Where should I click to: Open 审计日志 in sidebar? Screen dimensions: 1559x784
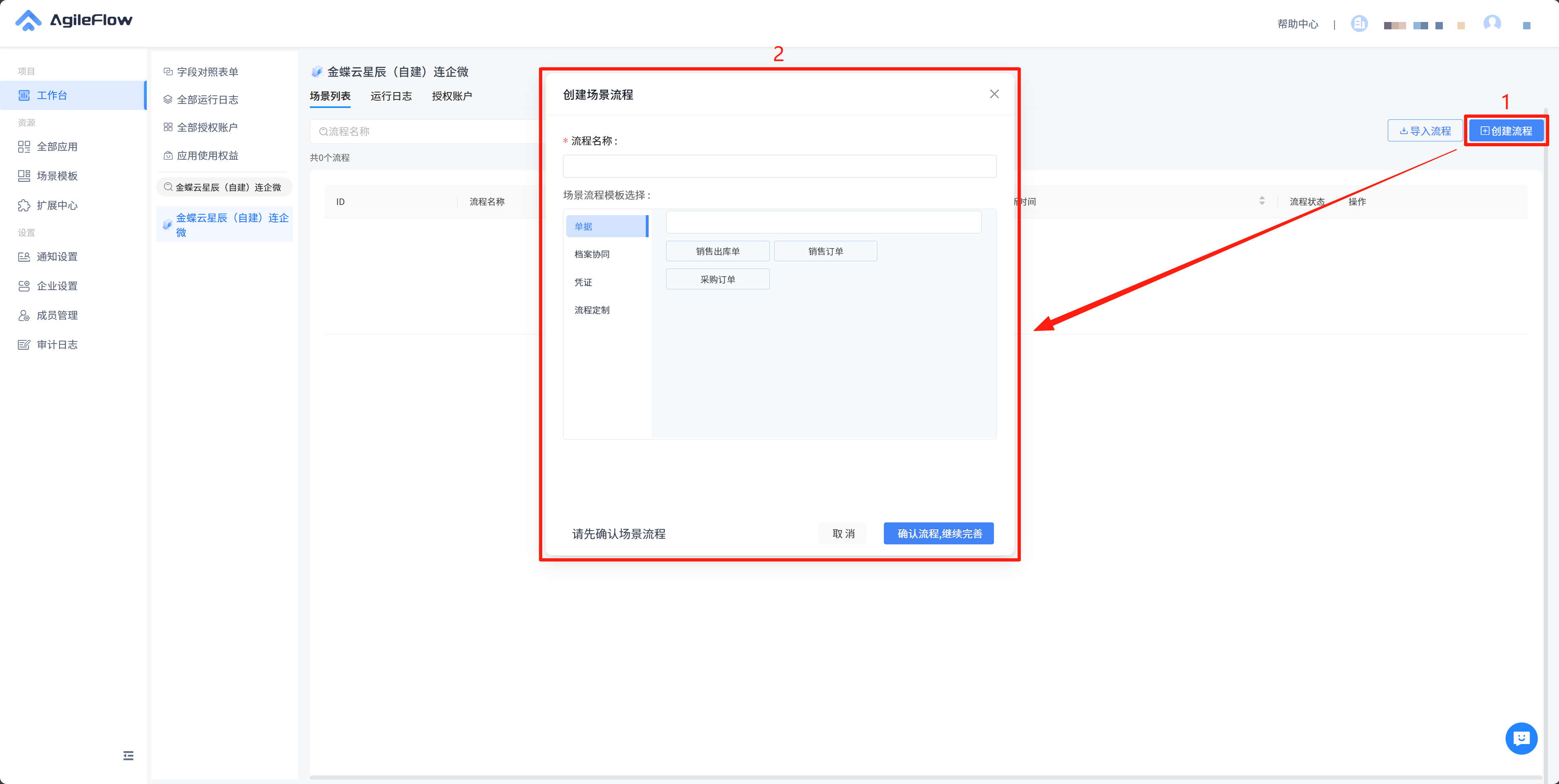(x=57, y=345)
